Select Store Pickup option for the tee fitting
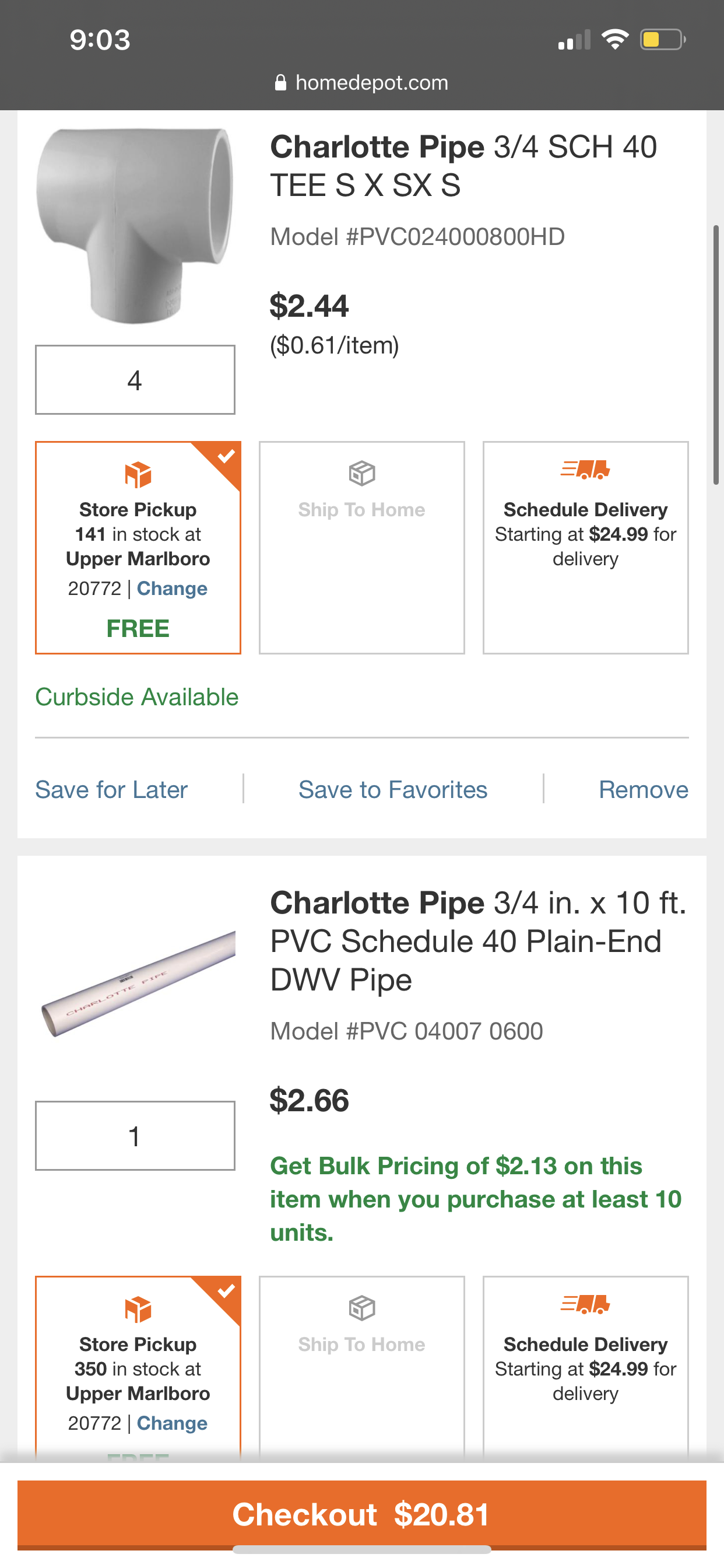The width and height of the screenshot is (724, 1568). pyautogui.click(x=138, y=547)
